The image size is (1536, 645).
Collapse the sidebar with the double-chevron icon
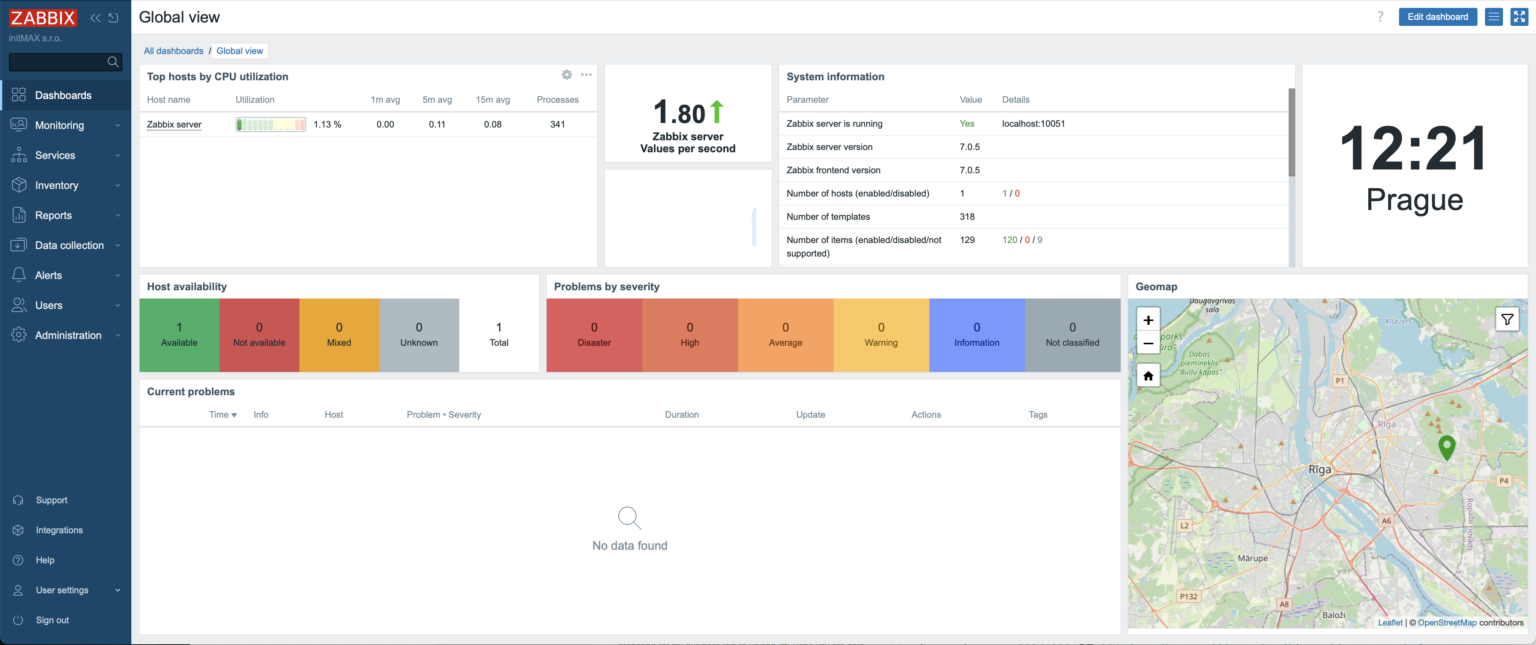[95, 17]
